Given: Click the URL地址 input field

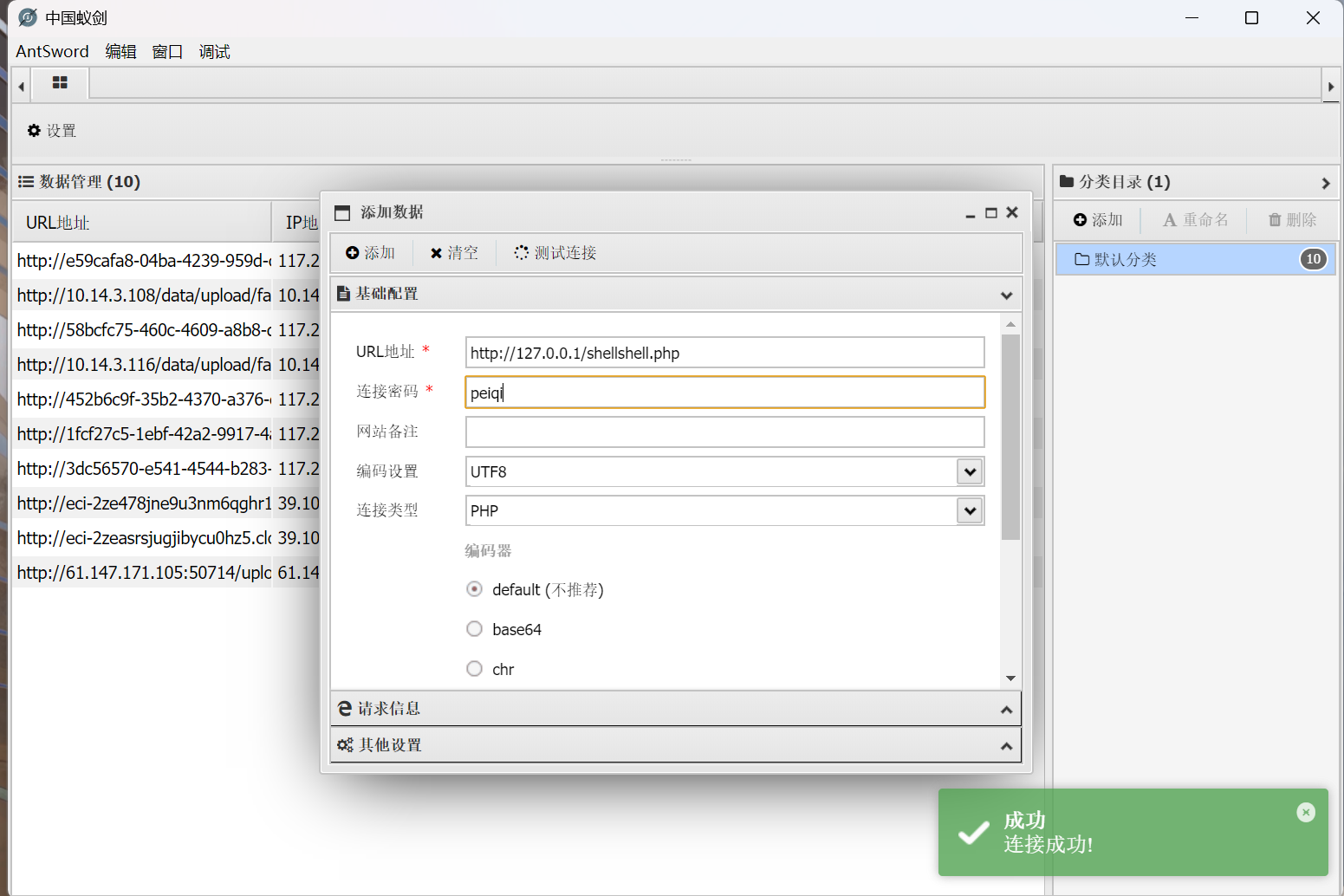Looking at the screenshot, I should coord(724,353).
